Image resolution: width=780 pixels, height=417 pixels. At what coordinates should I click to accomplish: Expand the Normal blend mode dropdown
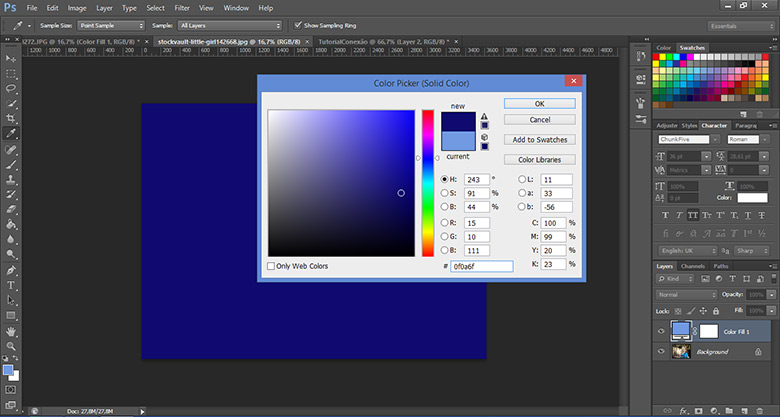(x=685, y=296)
